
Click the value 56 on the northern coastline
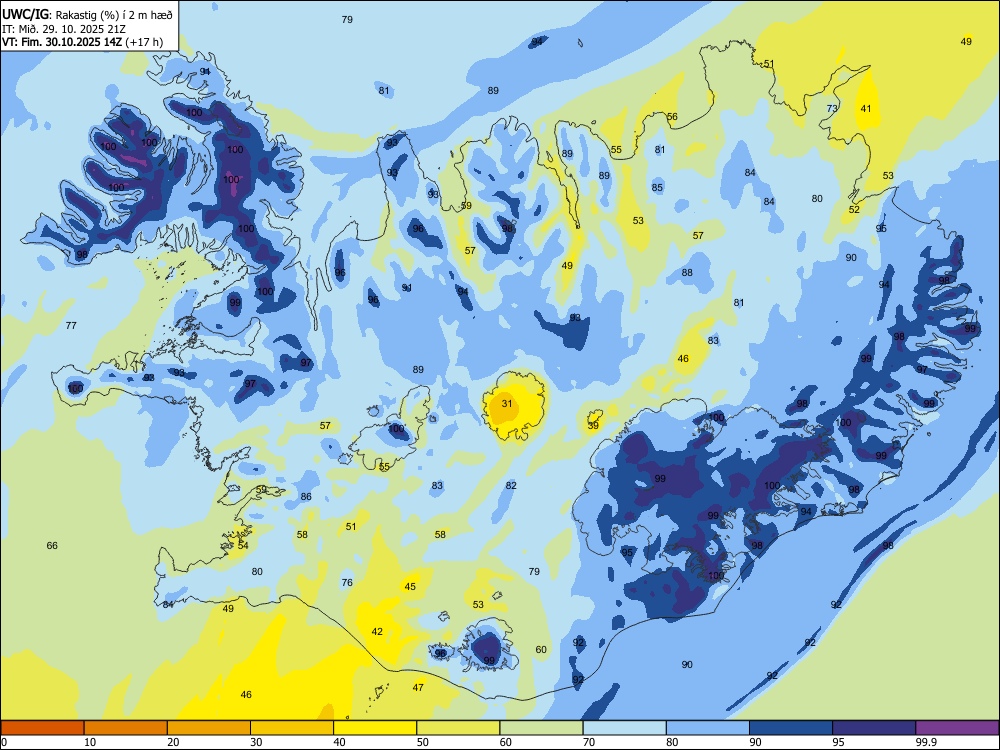(672, 117)
